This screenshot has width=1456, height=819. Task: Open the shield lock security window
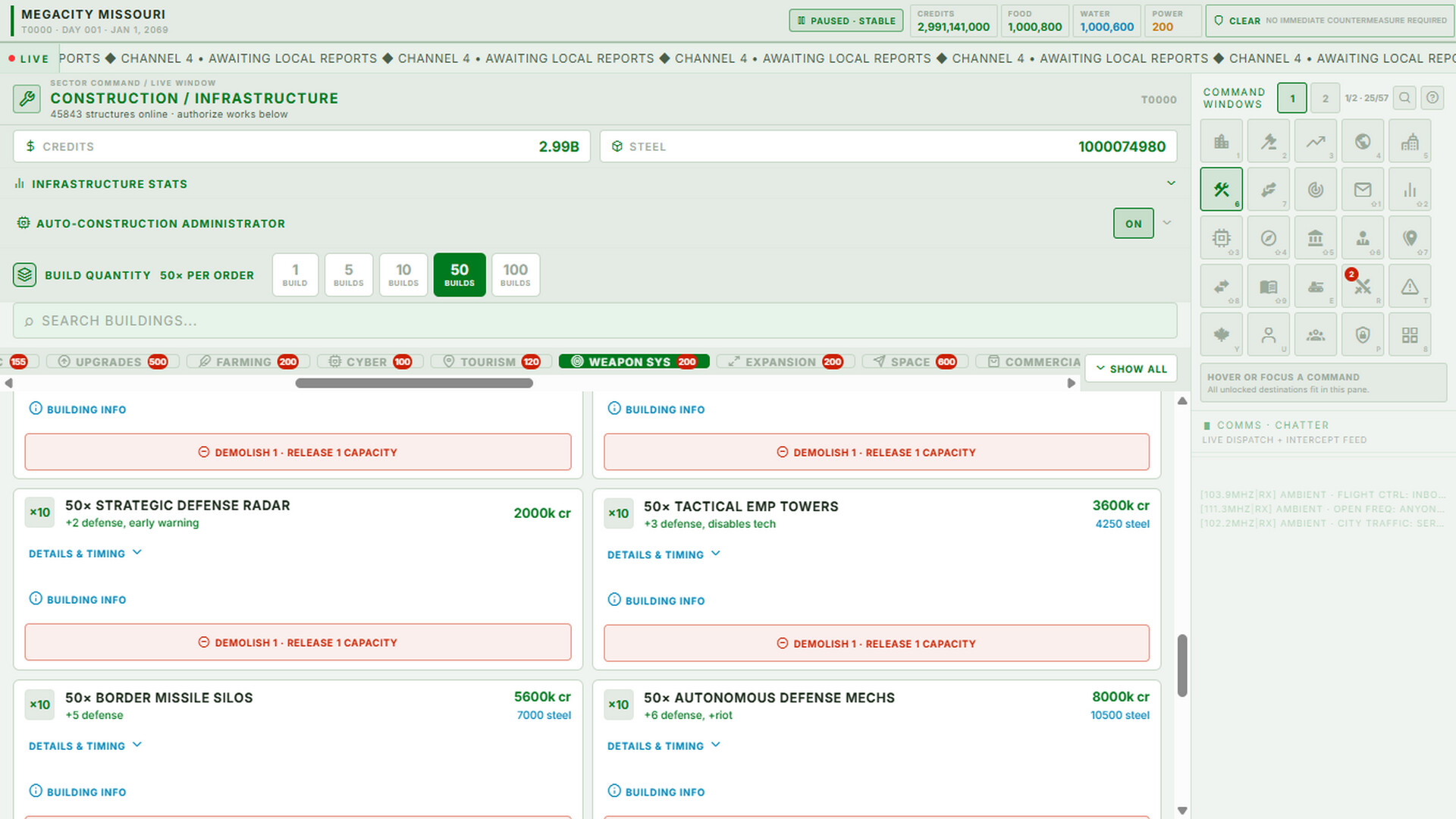(1362, 335)
